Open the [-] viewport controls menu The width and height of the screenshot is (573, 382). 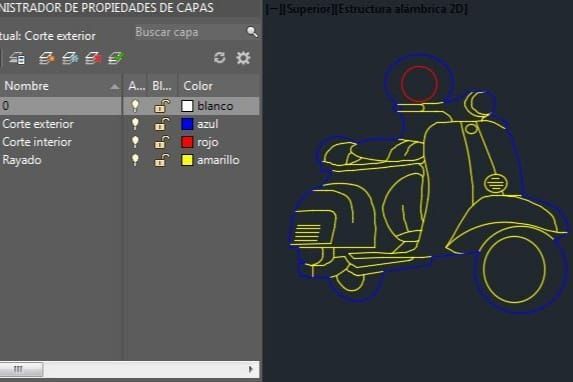tap(275, 9)
